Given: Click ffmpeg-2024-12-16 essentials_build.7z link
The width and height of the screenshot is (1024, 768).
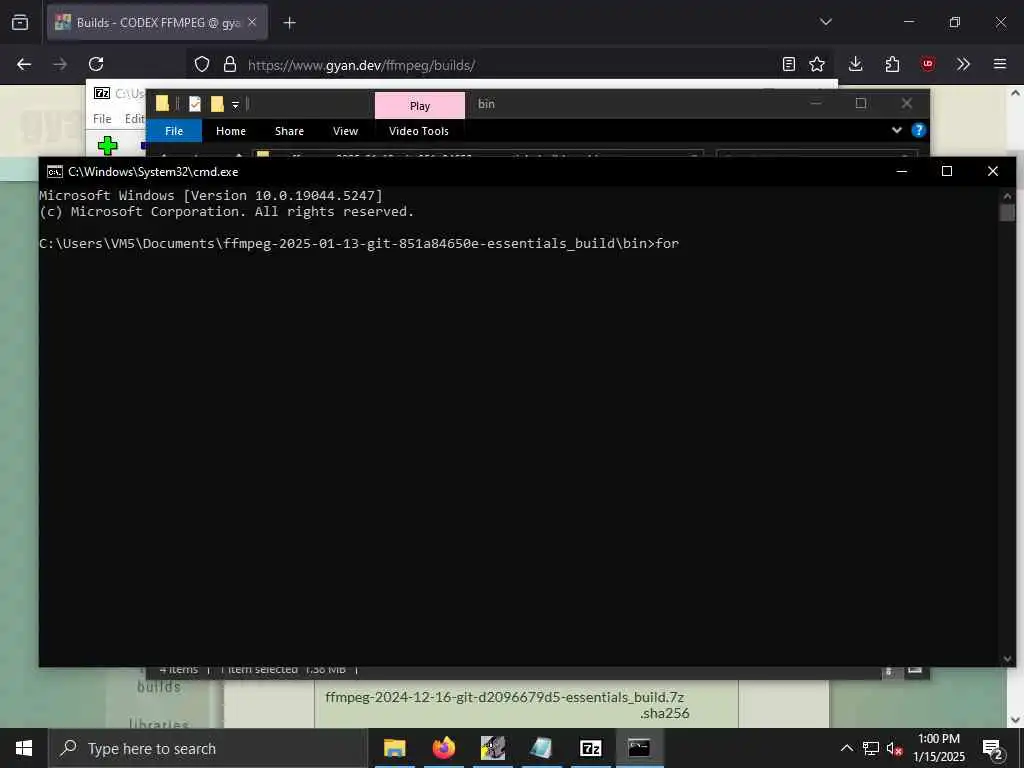Looking at the screenshot, I should 504,697.
